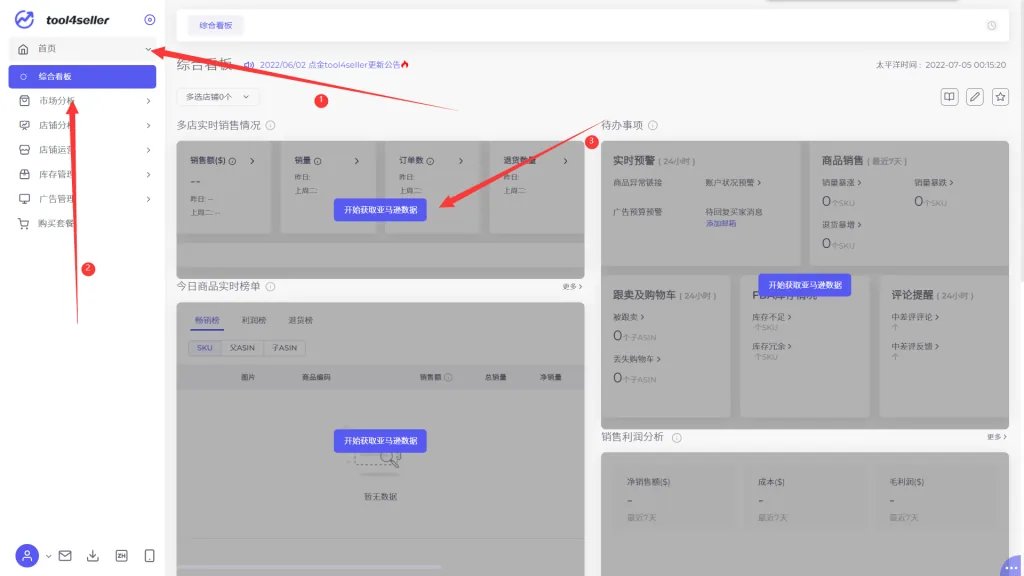
Task: Click info icon beside 今日商品实时榜单
Action: point(270,287)
